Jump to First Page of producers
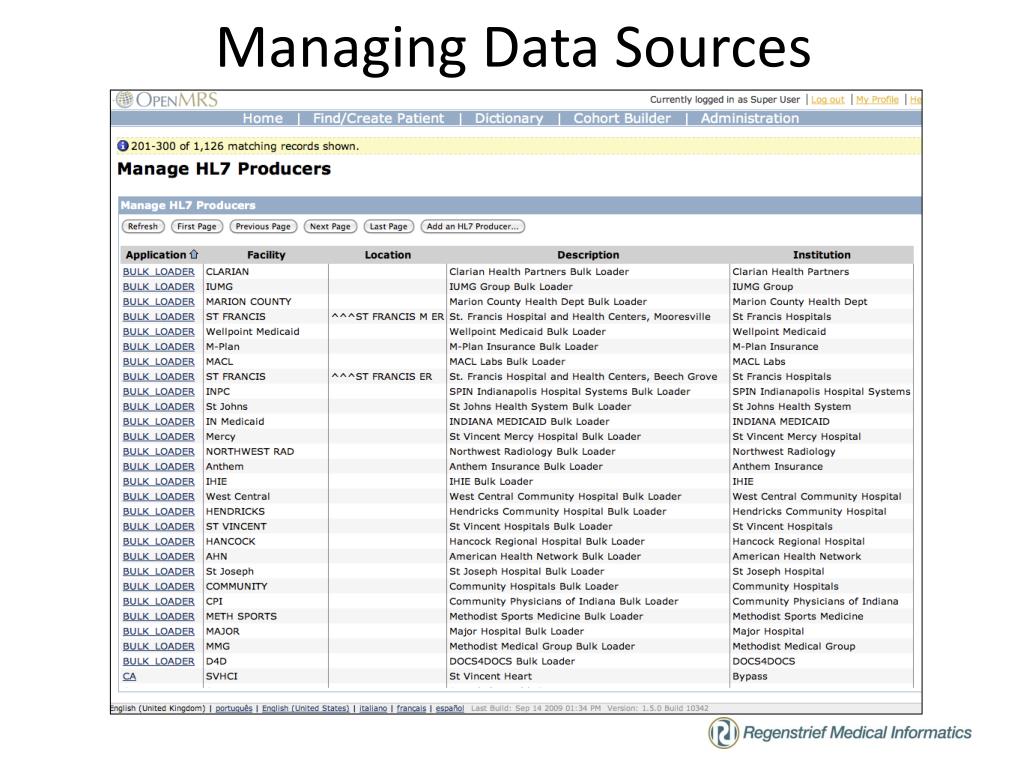This screenshot has height=768, width=1024. 197,227
